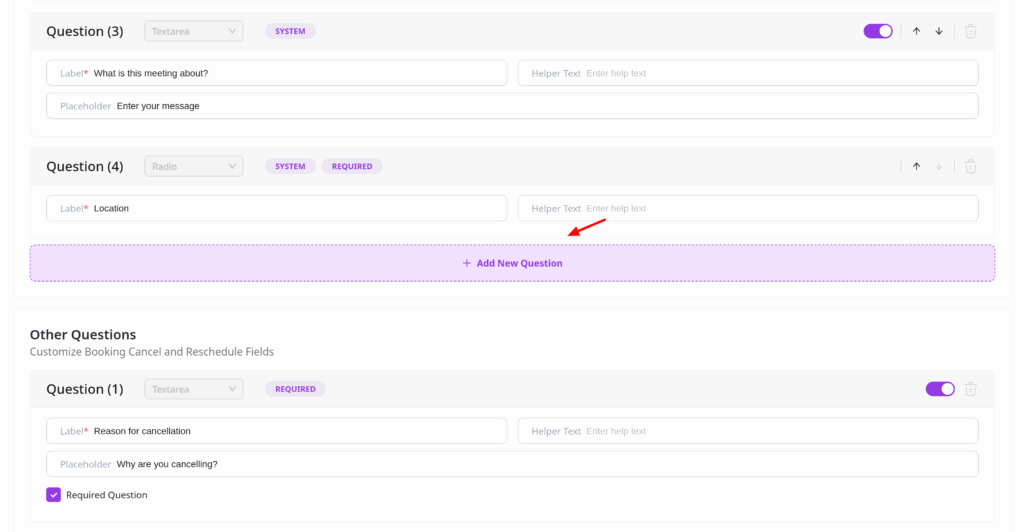Click the trash icon for Question (4)
Image resolution: width=1024 pixels, height=532 pixels.
(970, 166)
